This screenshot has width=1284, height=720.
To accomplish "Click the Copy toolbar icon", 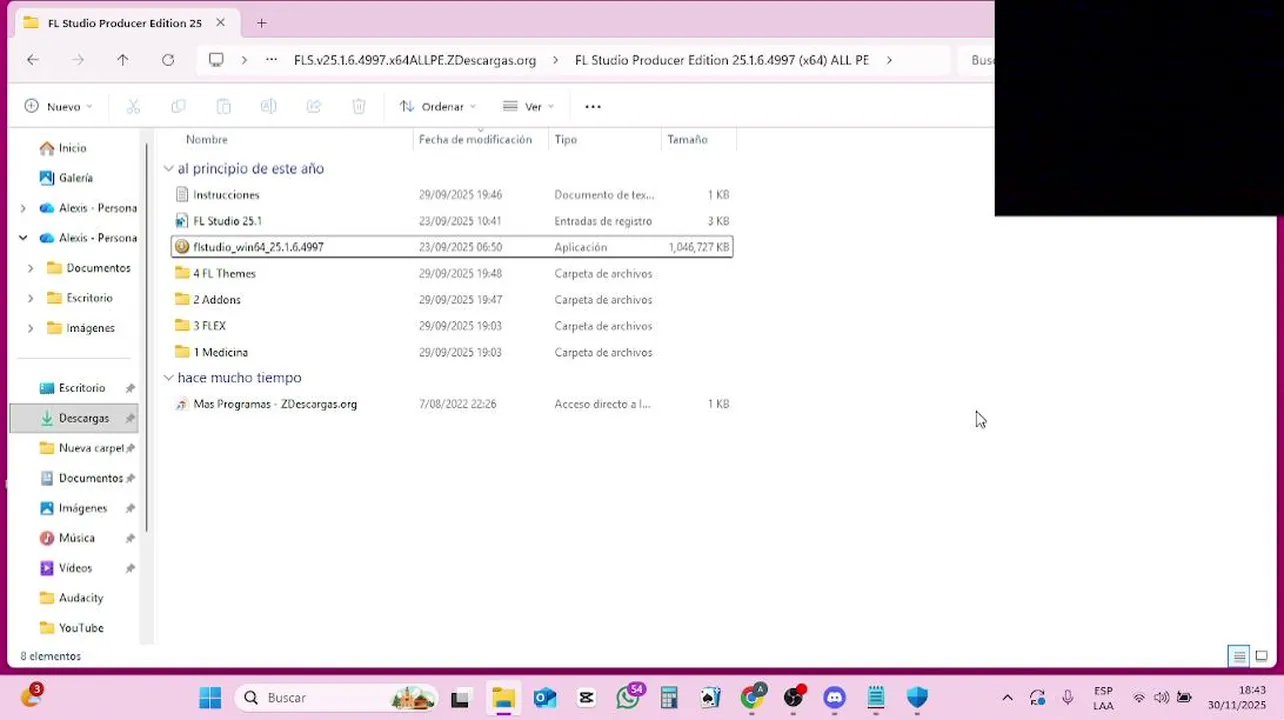I will click(x=178, y=106).
